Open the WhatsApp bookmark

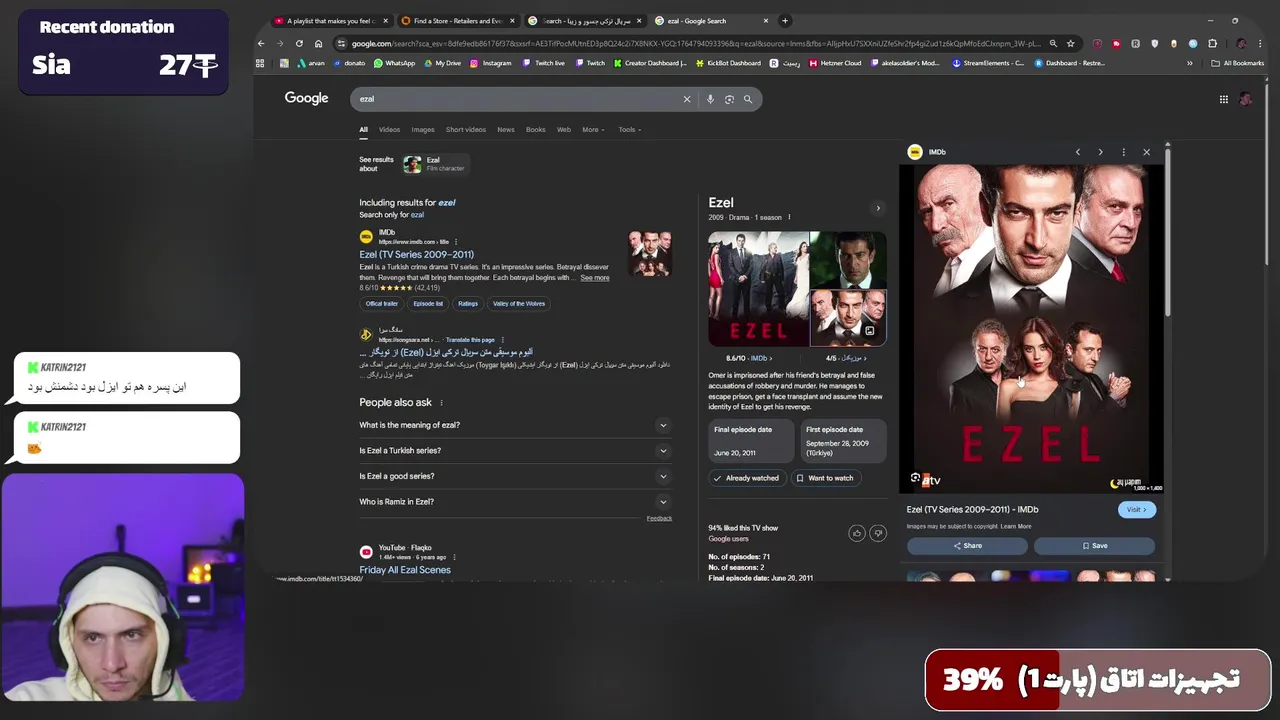click(x=394, y=63)
